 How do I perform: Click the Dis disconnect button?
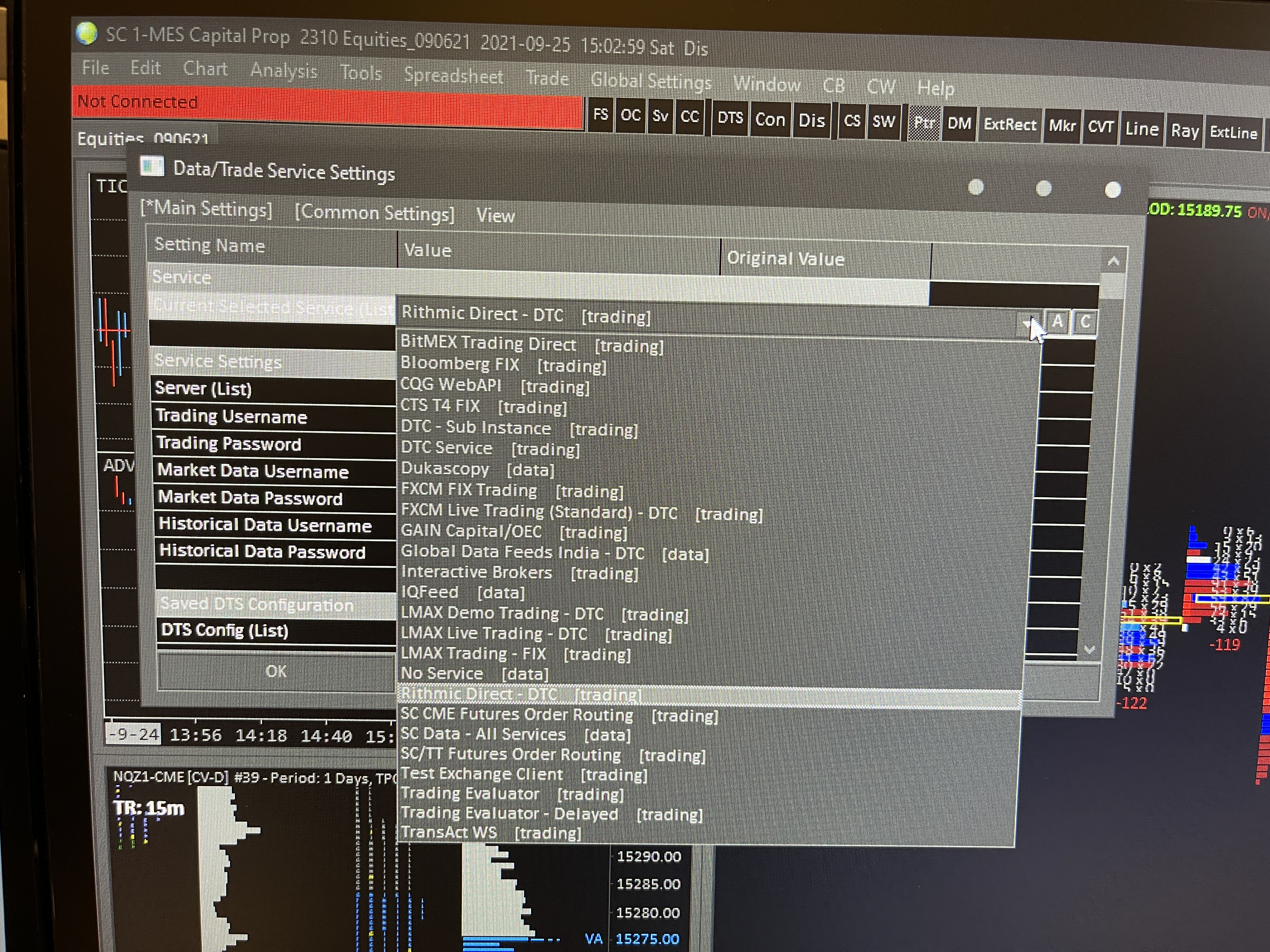811,121
